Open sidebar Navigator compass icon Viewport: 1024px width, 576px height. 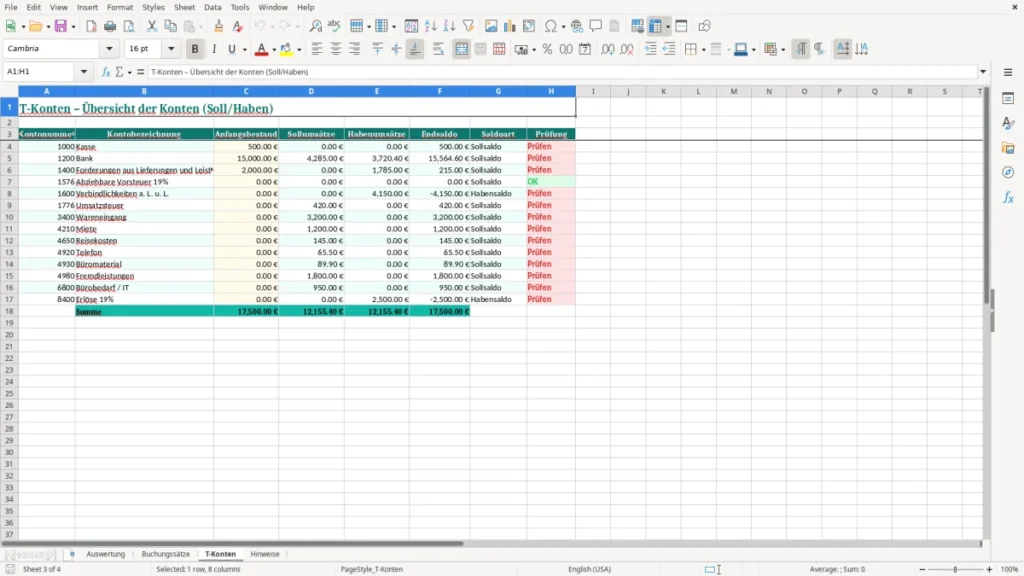click(x=1008, y=172)
